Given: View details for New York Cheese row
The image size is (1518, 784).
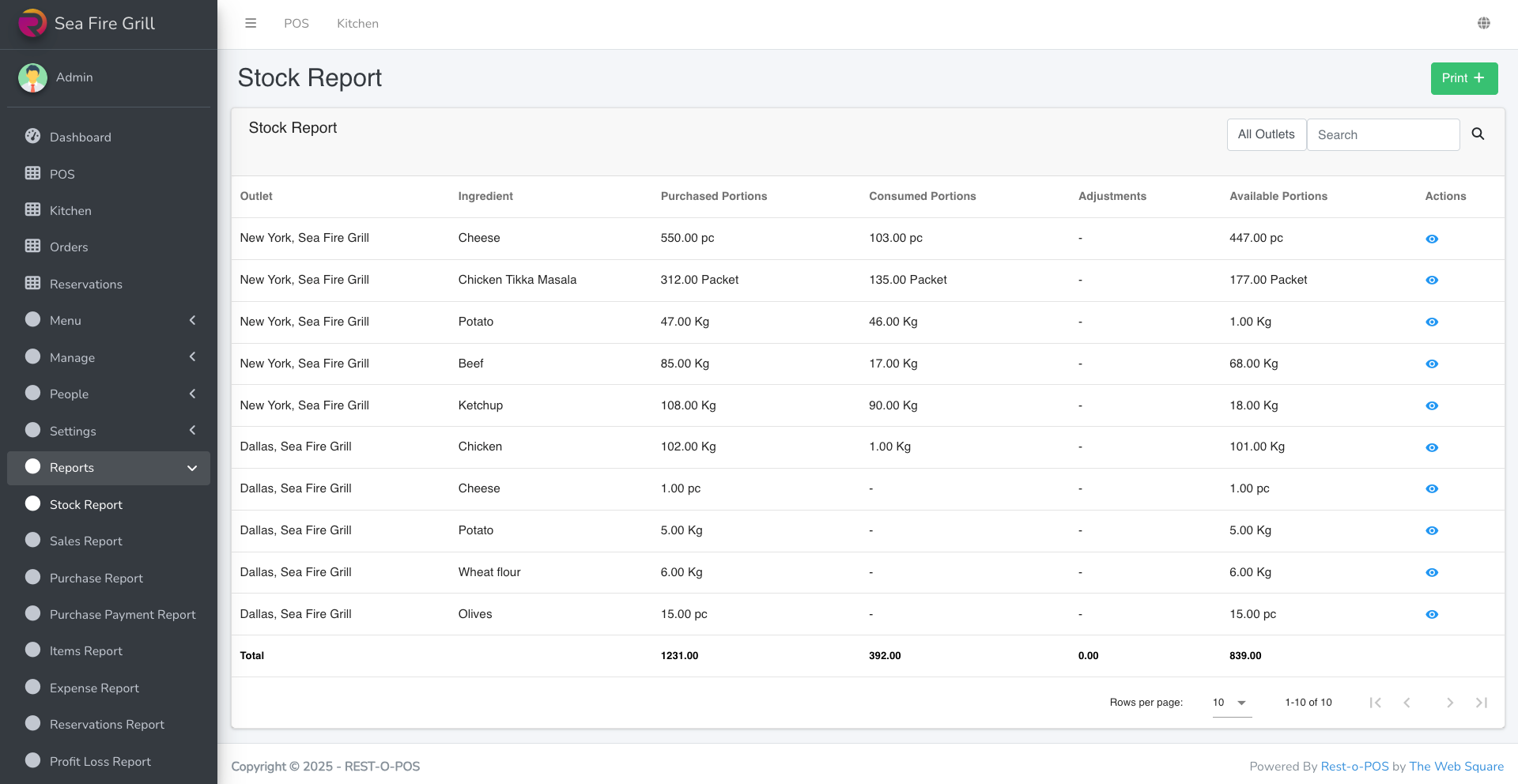Looking at the screenshot, I should (1432, 239).
